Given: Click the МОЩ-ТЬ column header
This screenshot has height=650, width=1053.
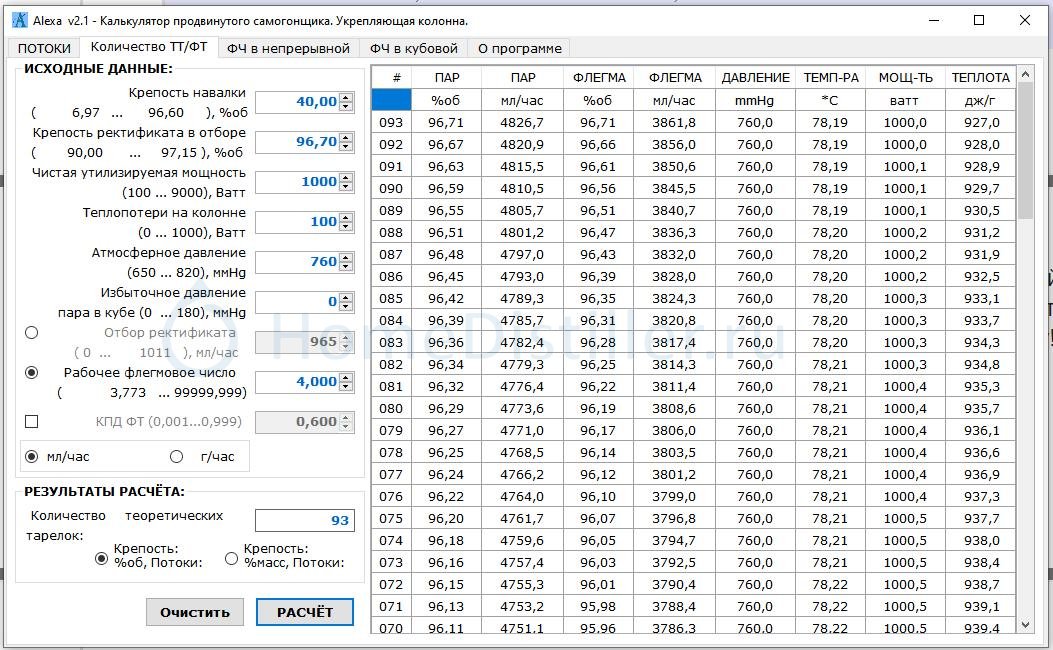Looking at the screenshot, I should click(x=905, y=78).
